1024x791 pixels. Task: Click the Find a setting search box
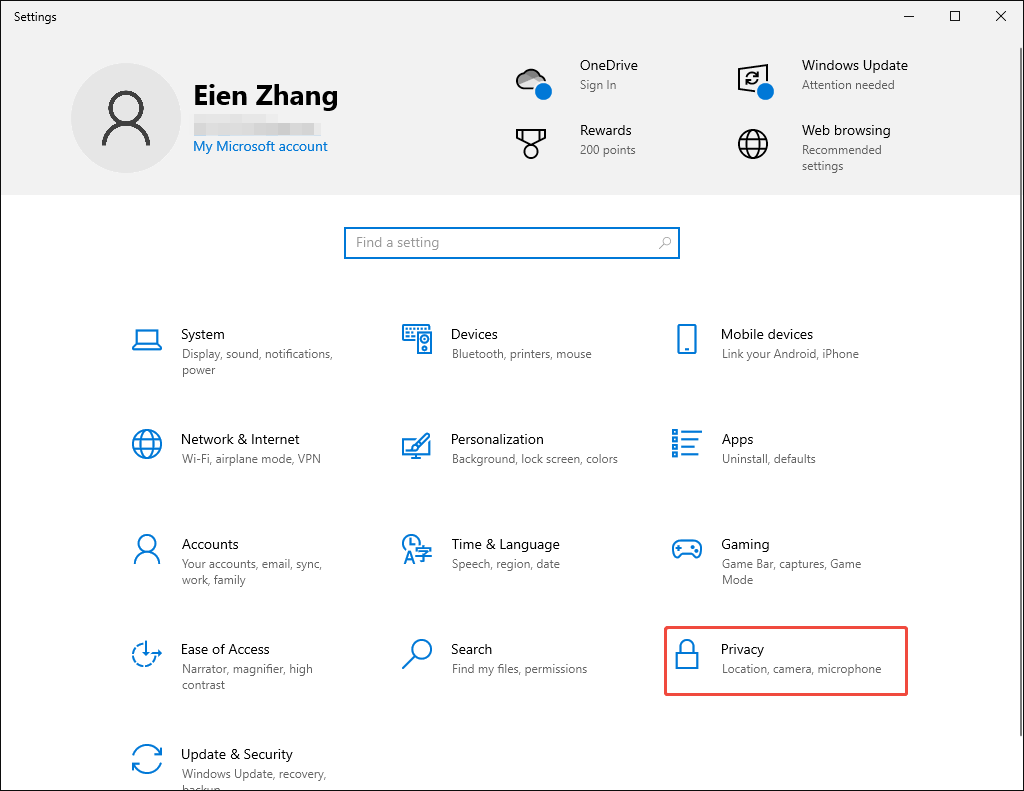click(511, 242)
